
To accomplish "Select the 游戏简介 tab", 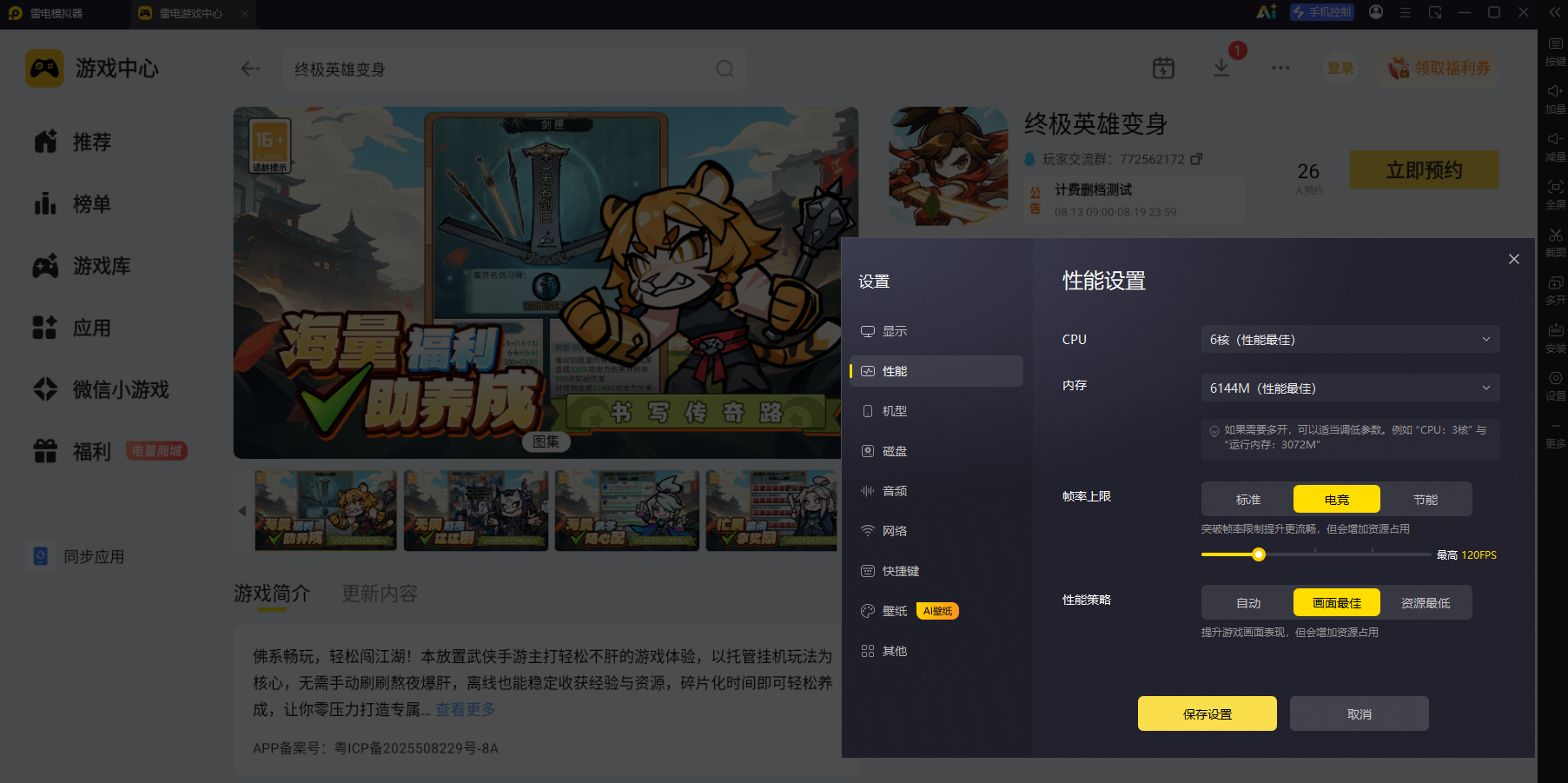I will pos(272,594).
